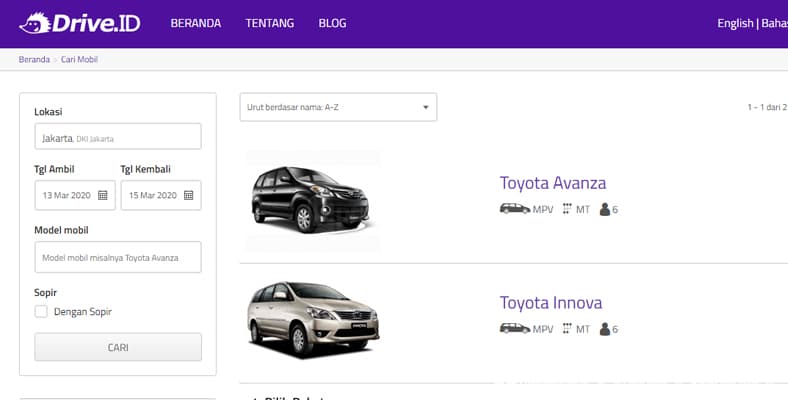Click the black Toyota Avanza thumbnail
The image size is (788, 400).
(313, 200)
